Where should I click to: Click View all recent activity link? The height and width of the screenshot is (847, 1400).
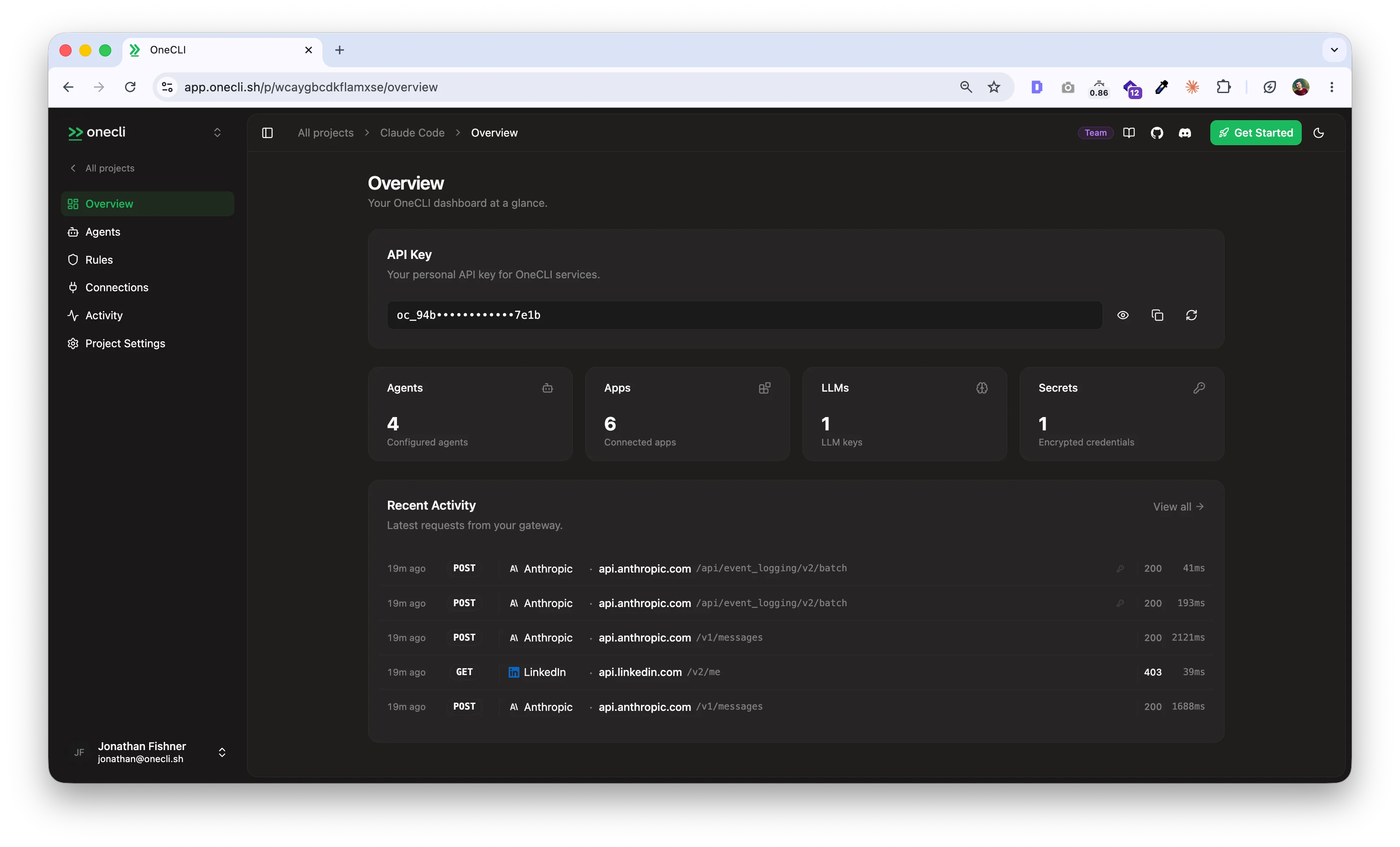pos(1178,507)
